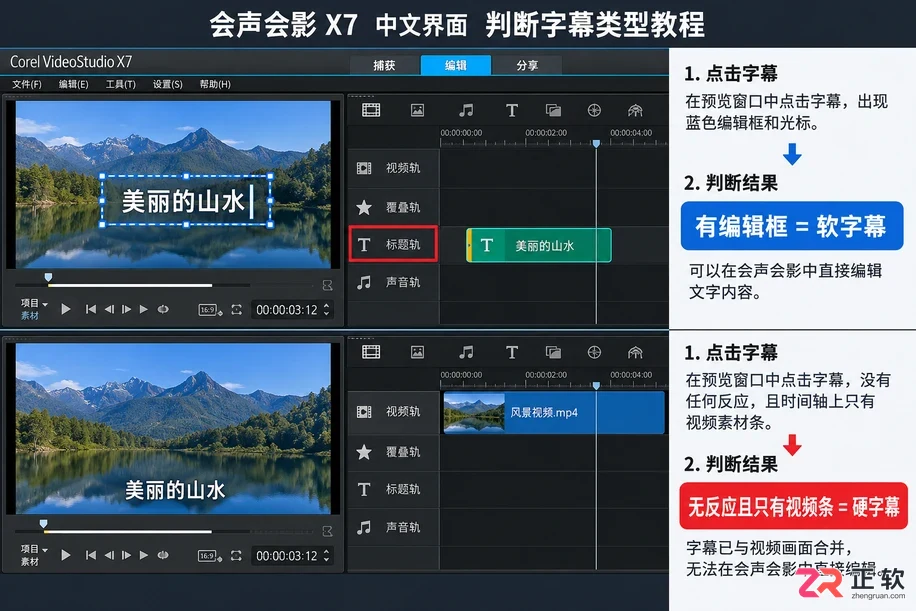Screen dimensions: 916x611
Task: Select the 覆叠轨 star track header in 软字幕 example
Action: (393, 207)
